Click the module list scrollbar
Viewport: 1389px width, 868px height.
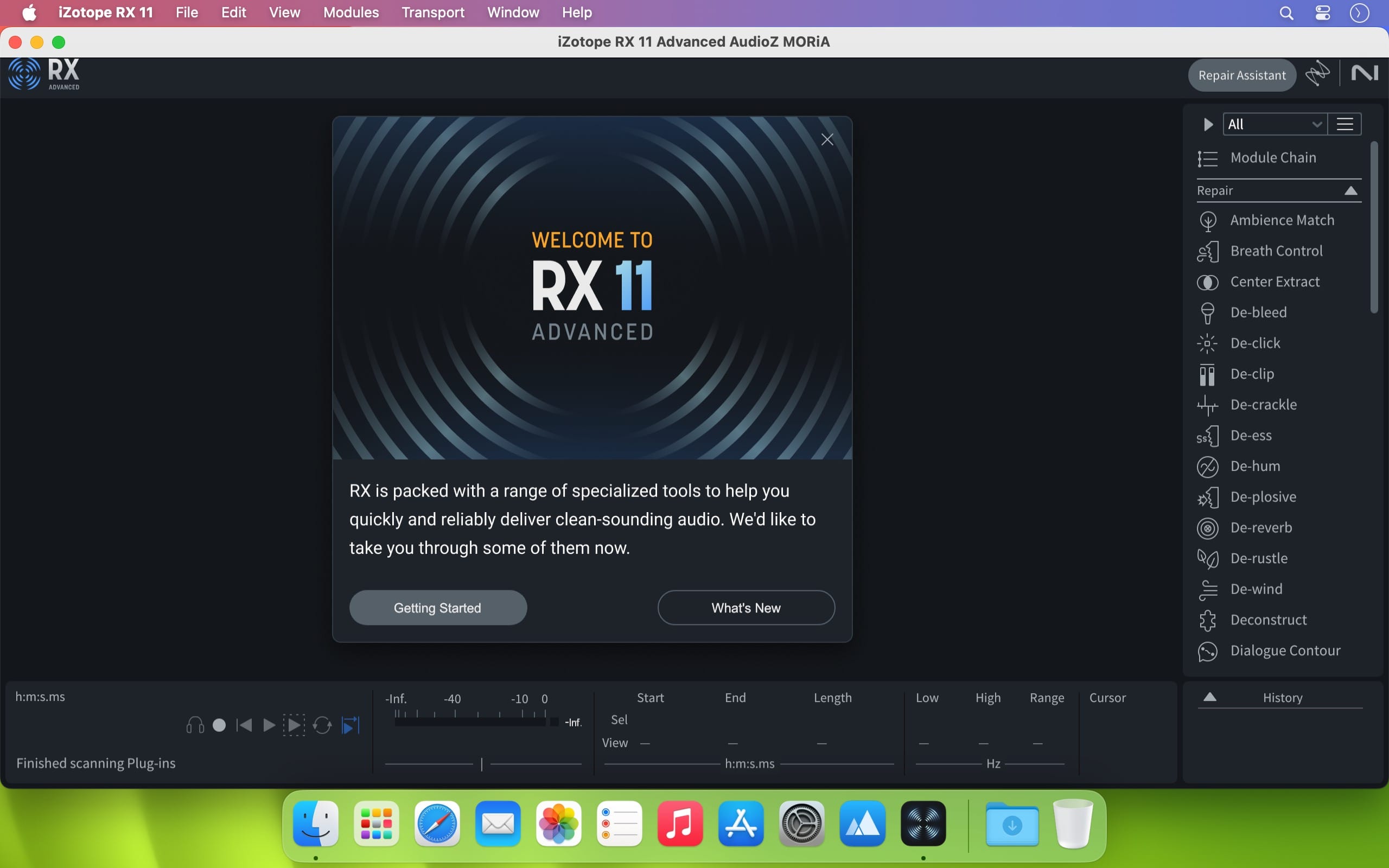tap(1374, 227)
